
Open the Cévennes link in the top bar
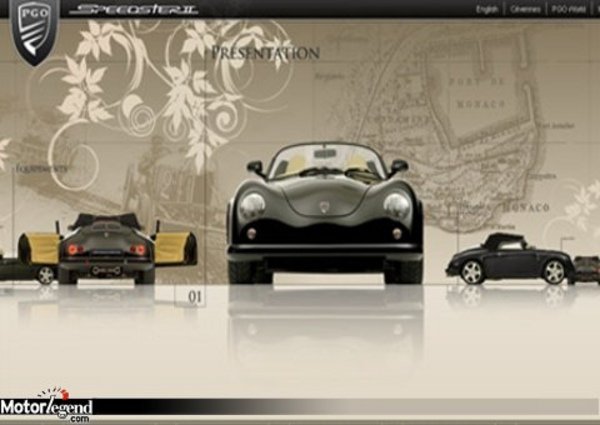click(525, 9)
